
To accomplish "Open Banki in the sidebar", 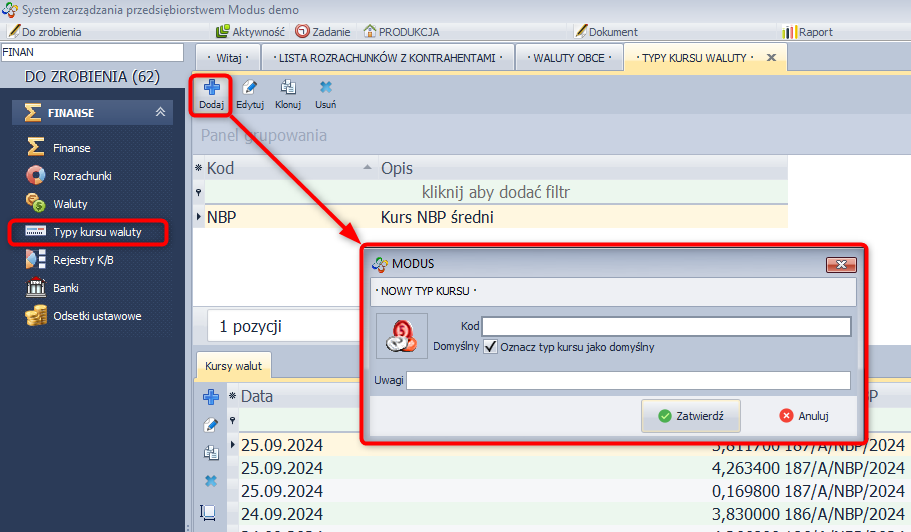I will pos(66,288).
